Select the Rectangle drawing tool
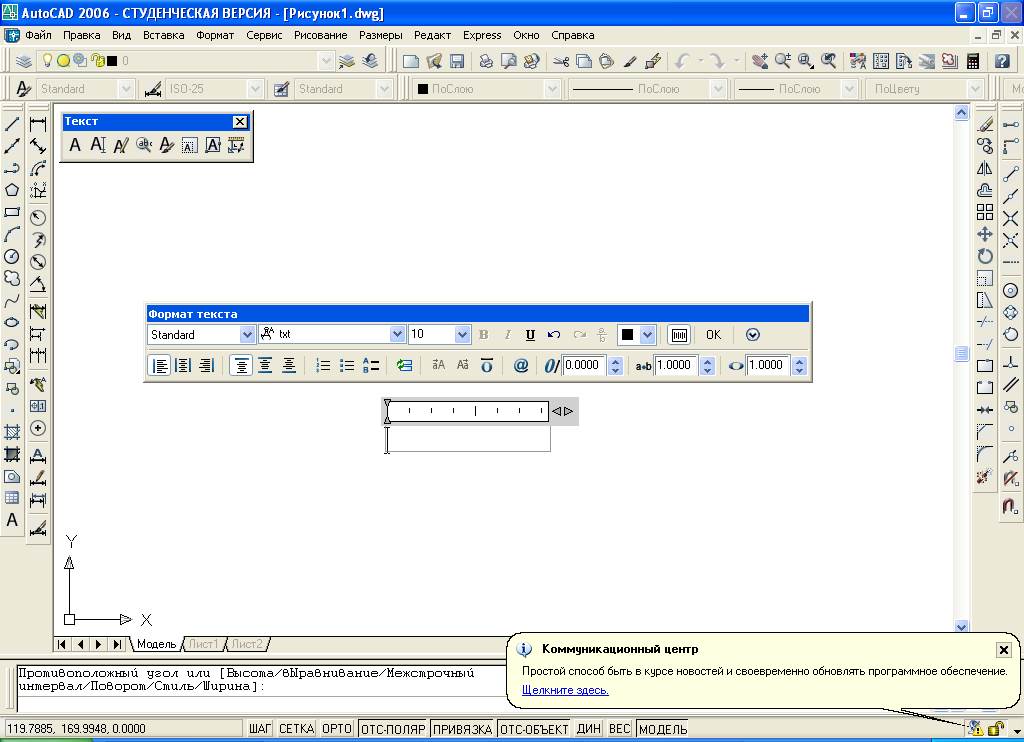 (x=12, y=212)
